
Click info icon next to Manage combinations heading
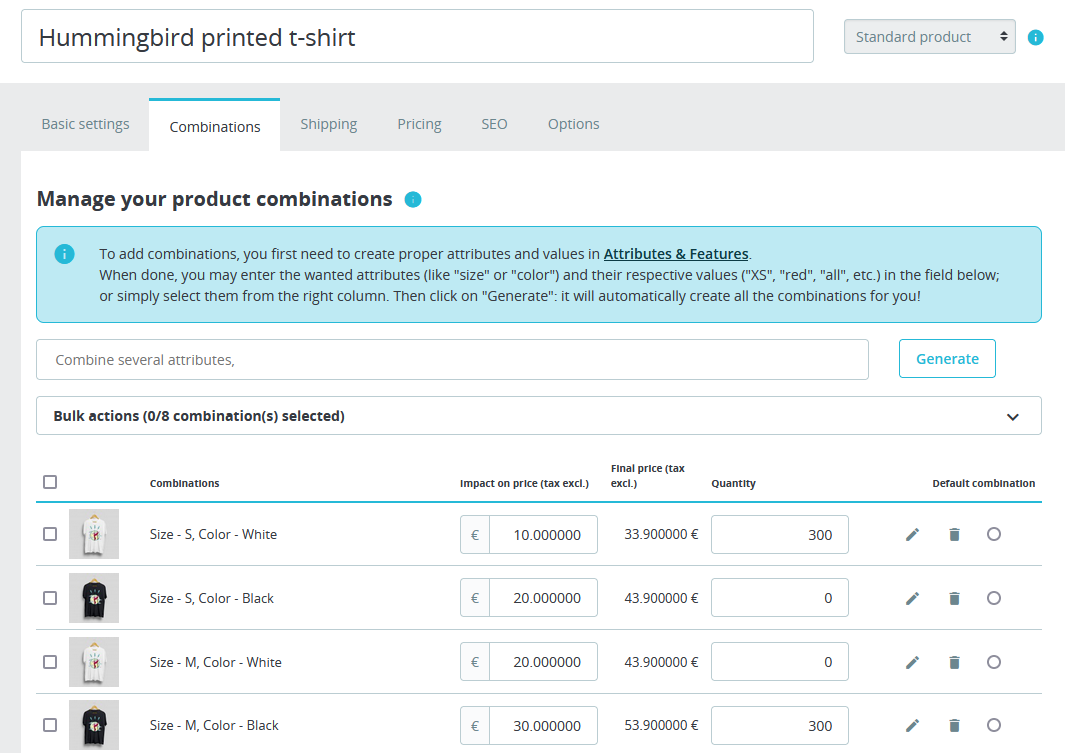[413, 199]
